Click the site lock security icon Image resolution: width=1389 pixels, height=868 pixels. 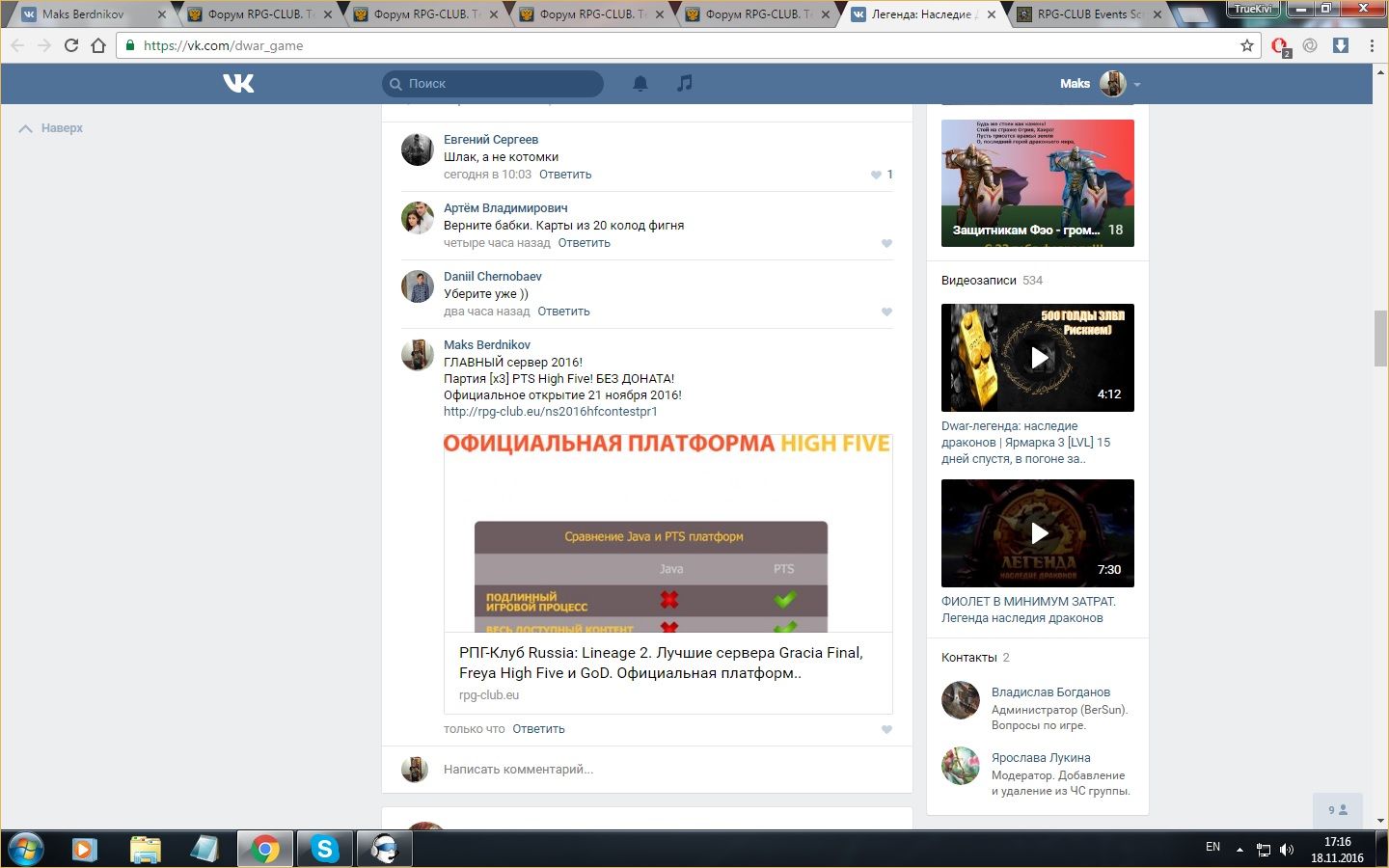point(130,45)
